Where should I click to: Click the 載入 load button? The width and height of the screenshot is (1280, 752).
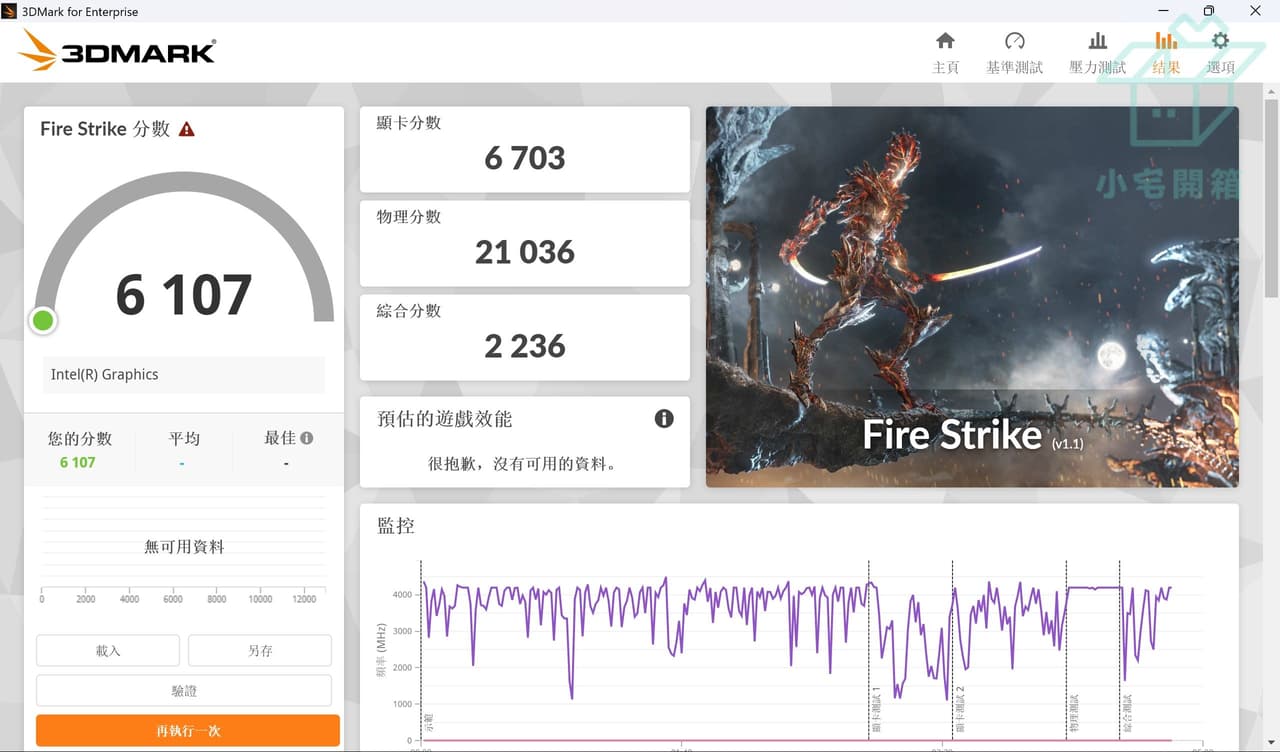pos(108,650)
